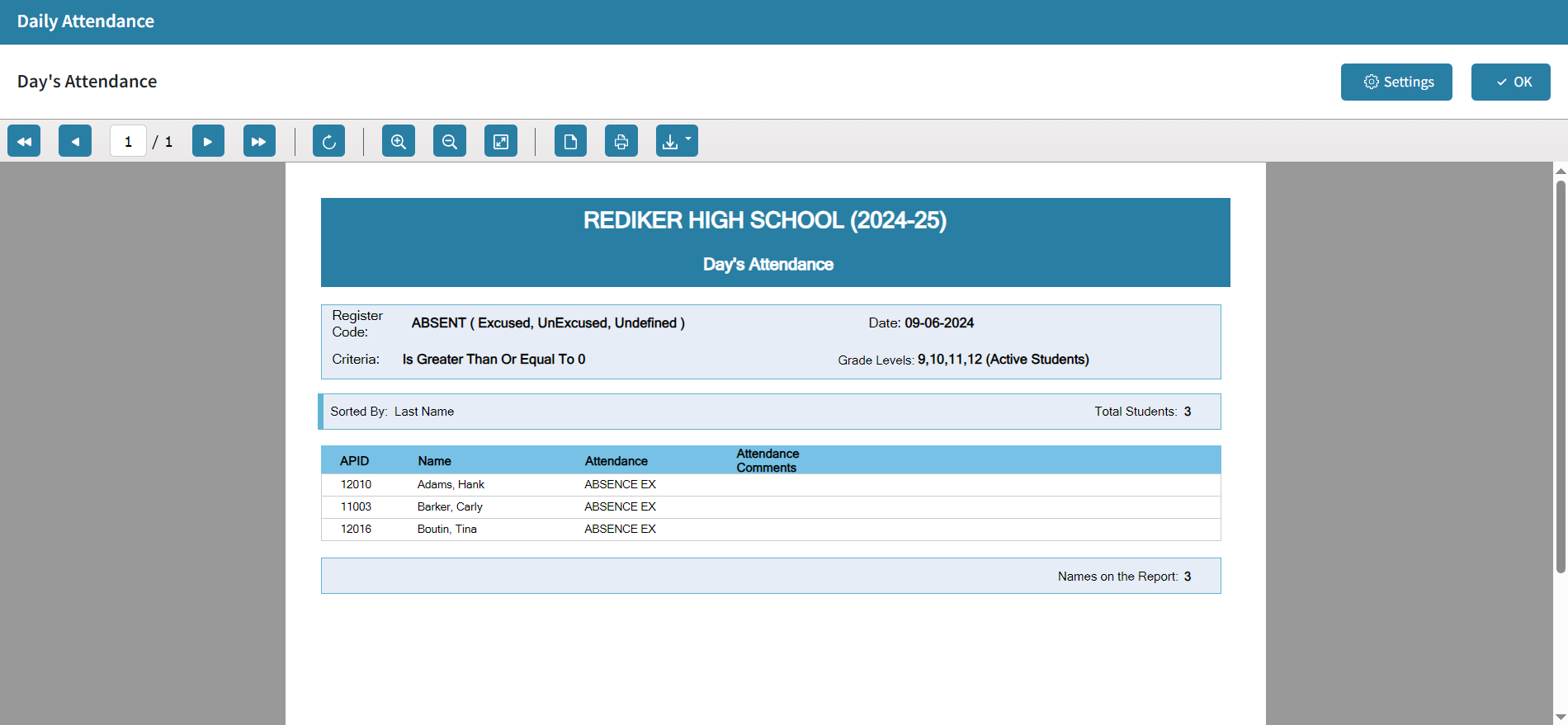Go to previous report page
The width and height of the screenshot is (1568, 725).
coord(75,141)
